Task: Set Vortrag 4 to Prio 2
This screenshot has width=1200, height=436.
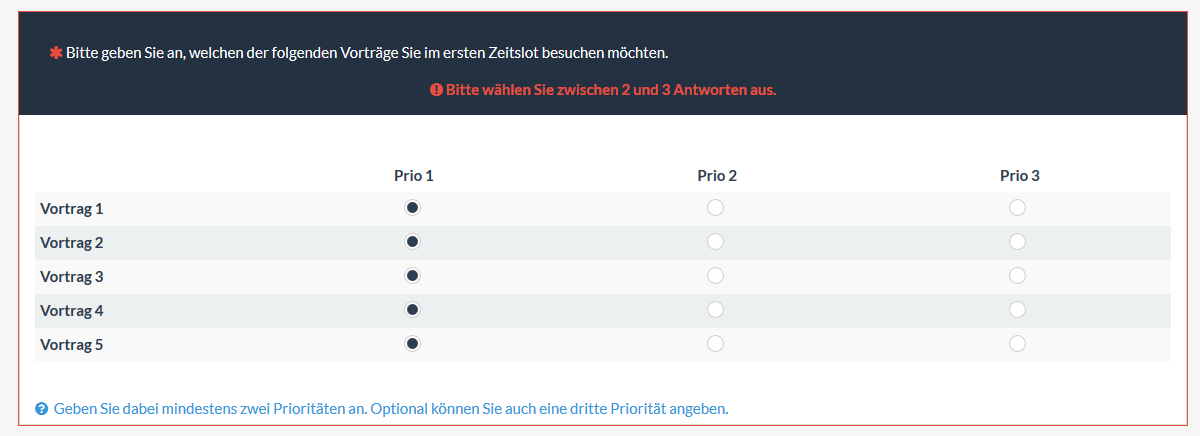Action: click(715, 310)
